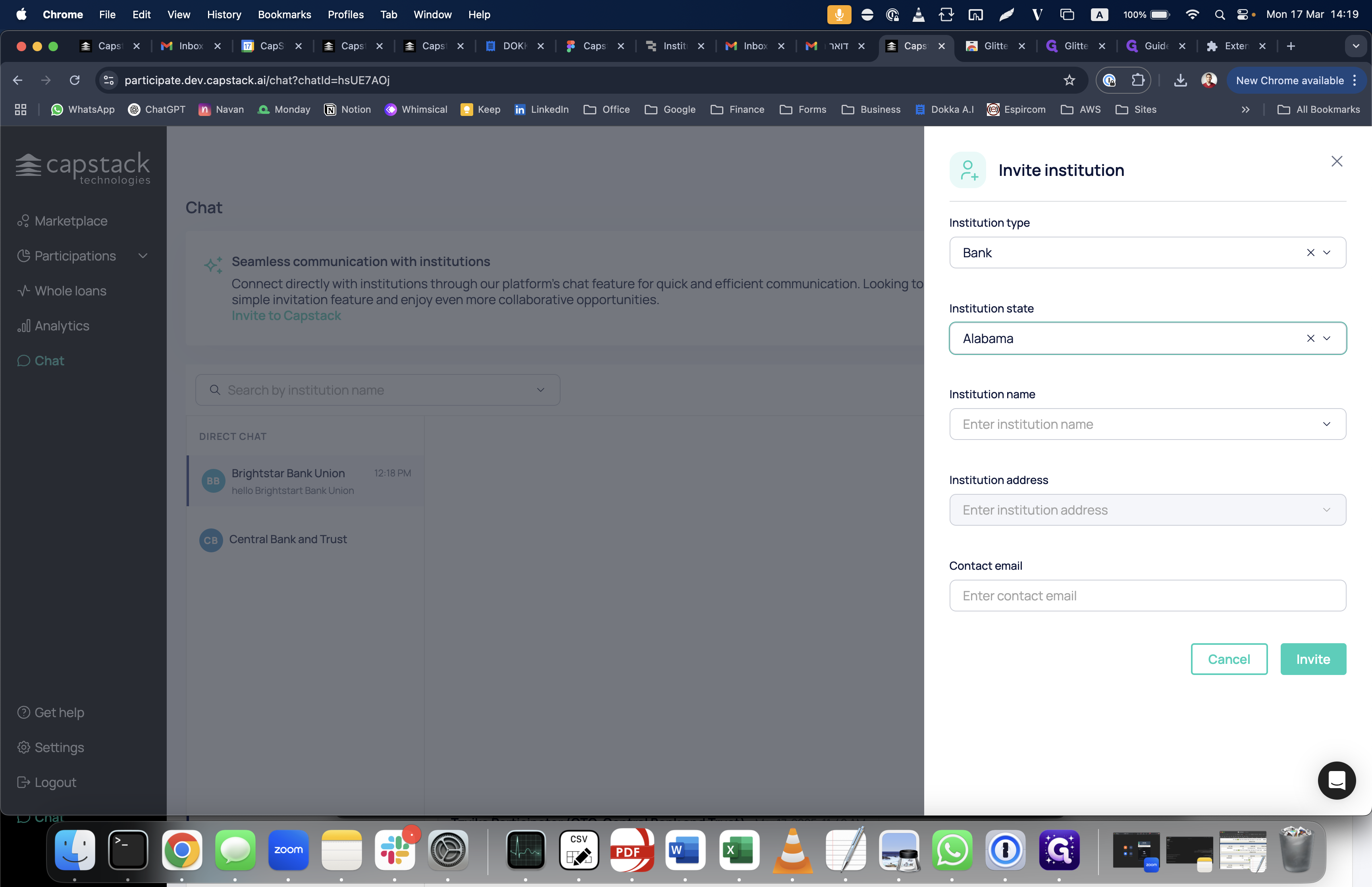Open the Profiles menu
1372x887 pixels.
click(x=345, y=14)
